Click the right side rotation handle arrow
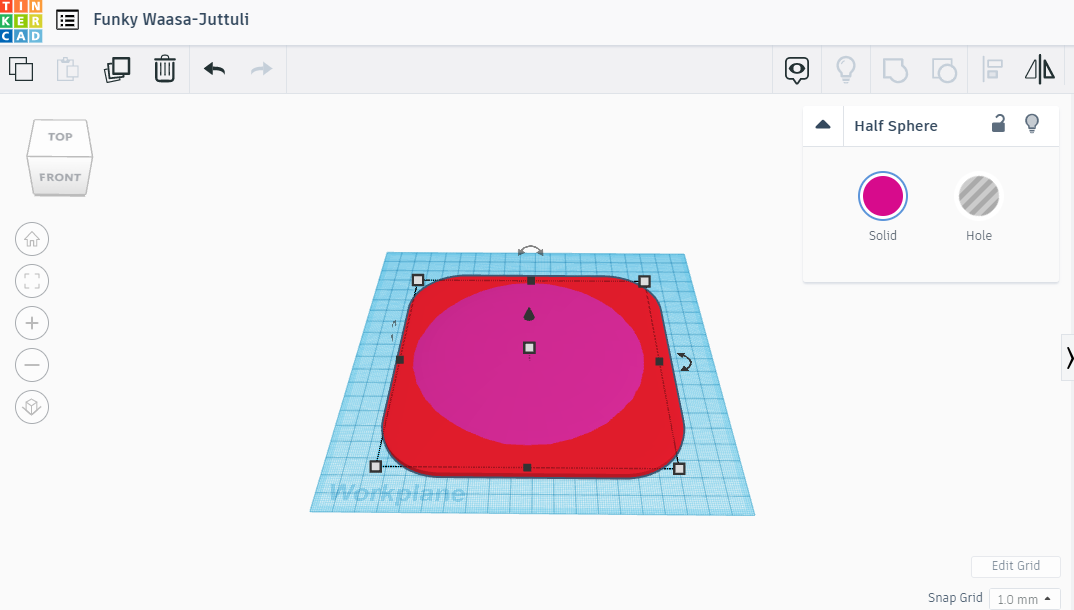This screenshot has width=1074, height=610. click(684, 361)
